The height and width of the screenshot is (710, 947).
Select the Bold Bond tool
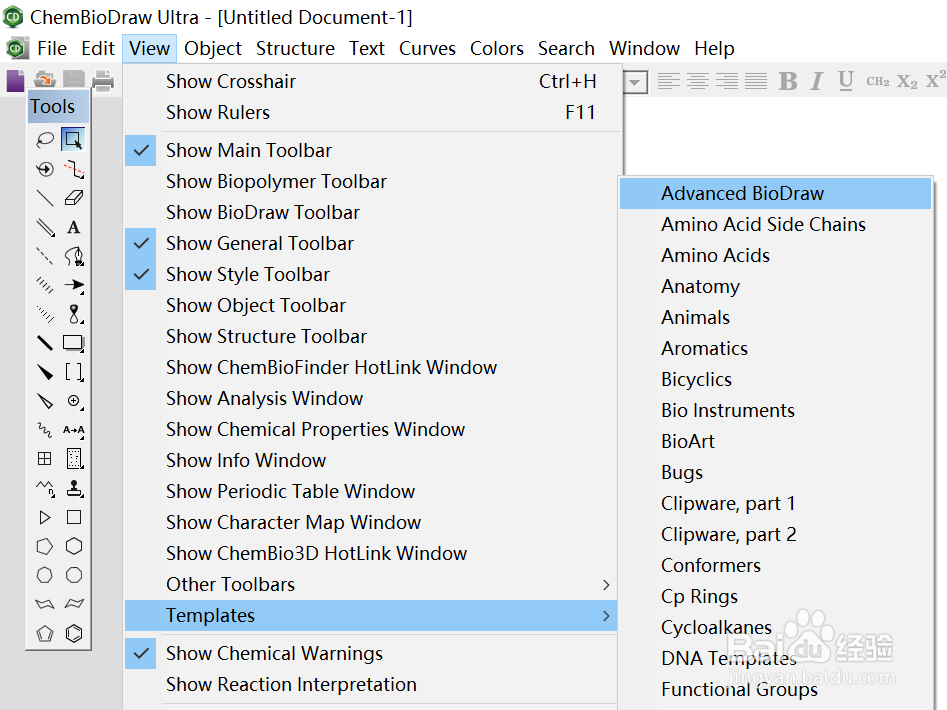tap(45, 343)
